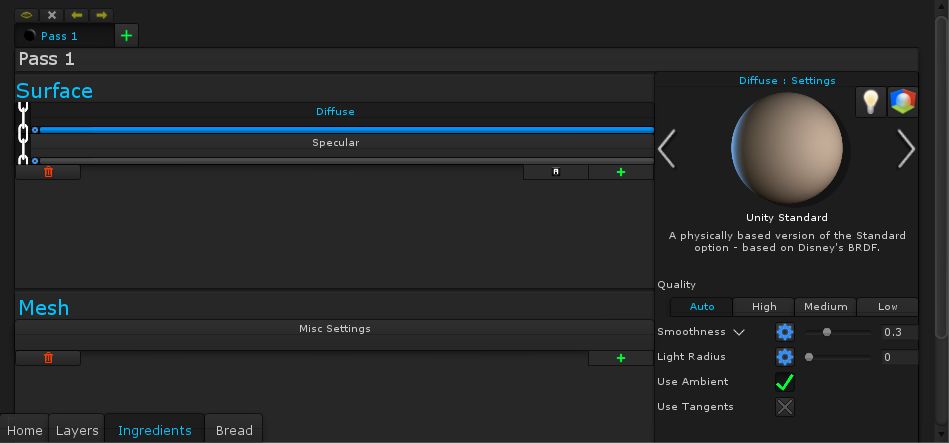Toggle the eye visibility icon in the top bar
The image size is (949, 443).
(27, 15)
